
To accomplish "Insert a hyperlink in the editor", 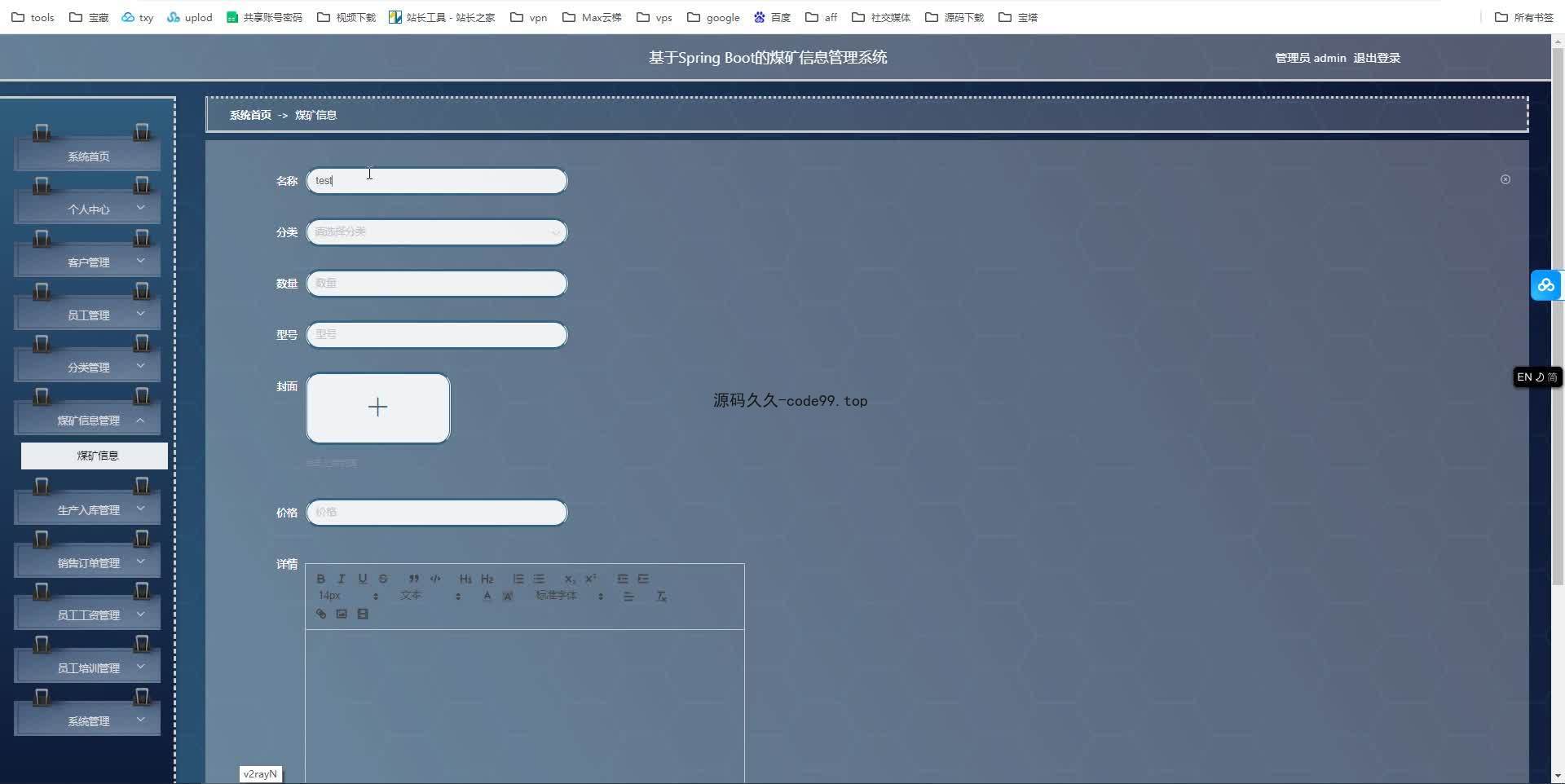I will [321, 614].
